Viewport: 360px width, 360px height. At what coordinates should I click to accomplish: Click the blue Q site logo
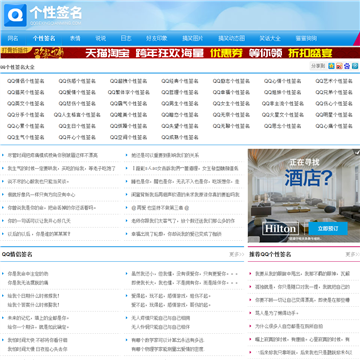point(15,15)
